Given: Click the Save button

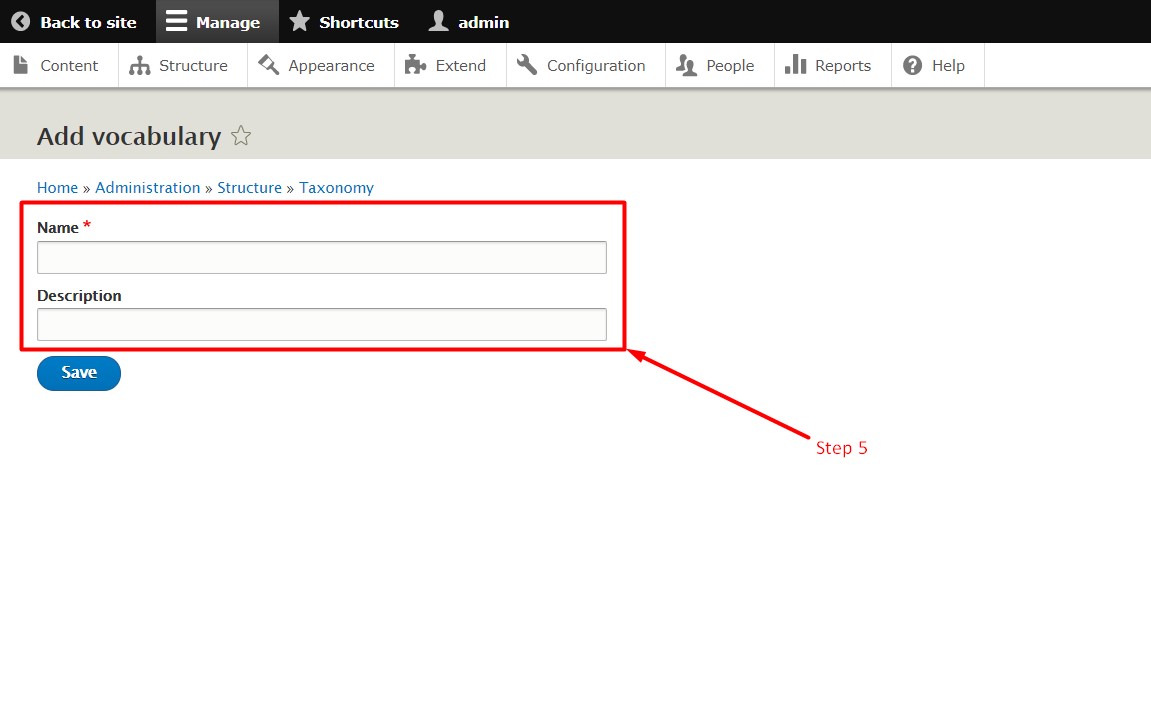Looking at the screenshot, I should pyautogui.click(x=79, y=373).
